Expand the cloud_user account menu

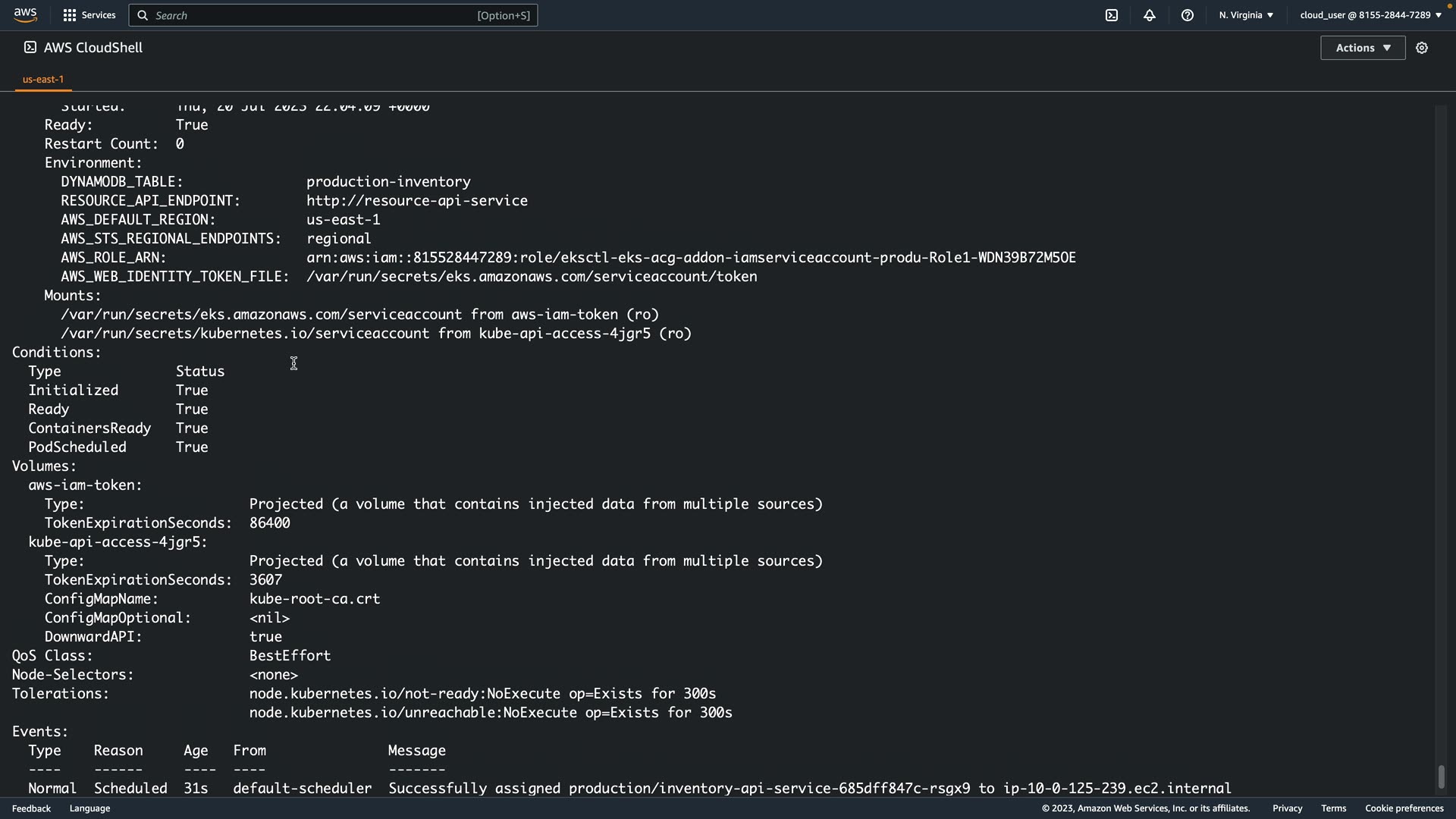click(x=1370, y=15)
